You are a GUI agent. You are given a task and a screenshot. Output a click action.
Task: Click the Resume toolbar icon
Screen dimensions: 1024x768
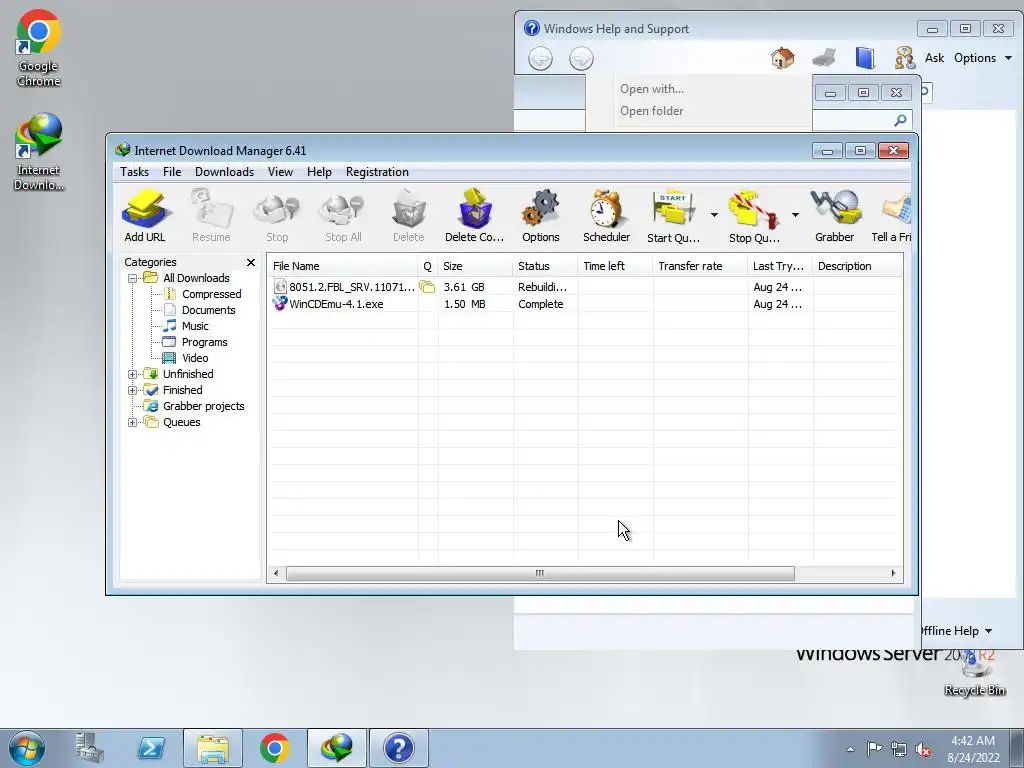pyautogui.click(x=211, y=216)
